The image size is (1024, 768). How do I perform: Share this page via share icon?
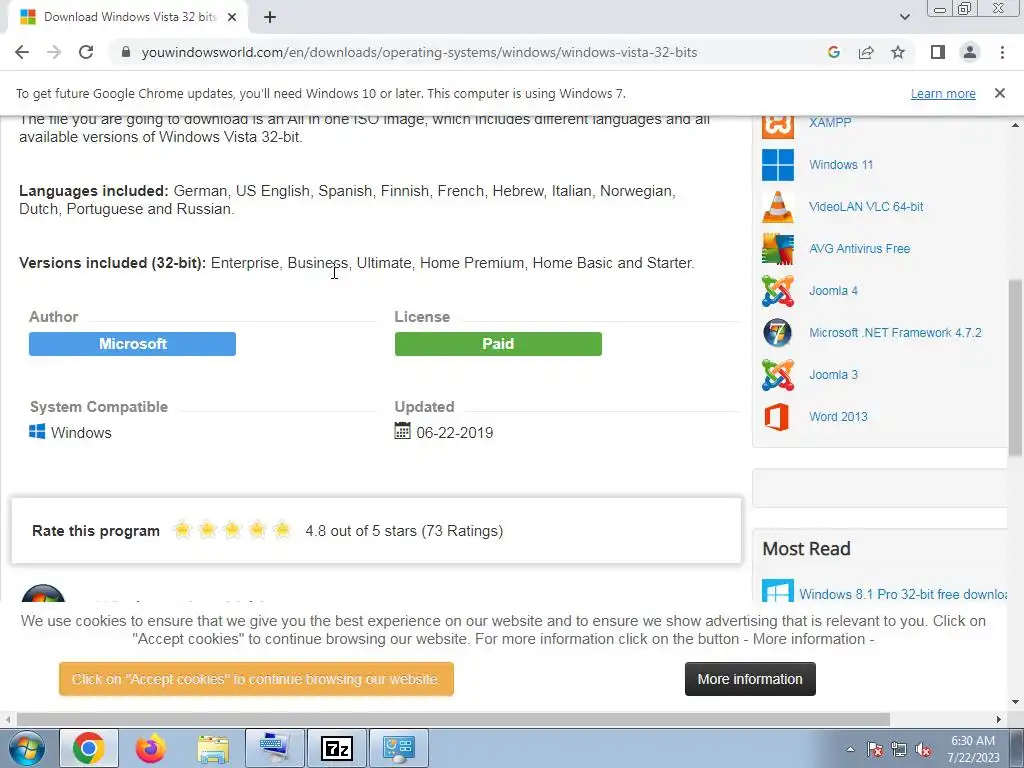[x=866, y=52]
